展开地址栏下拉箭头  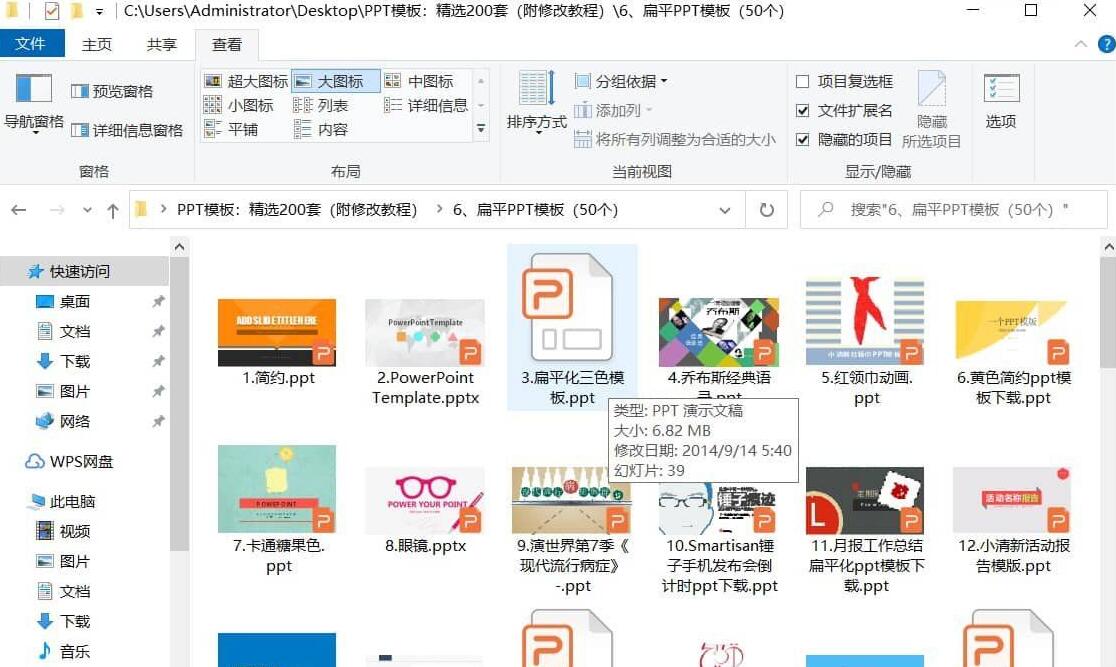(725, 210)
